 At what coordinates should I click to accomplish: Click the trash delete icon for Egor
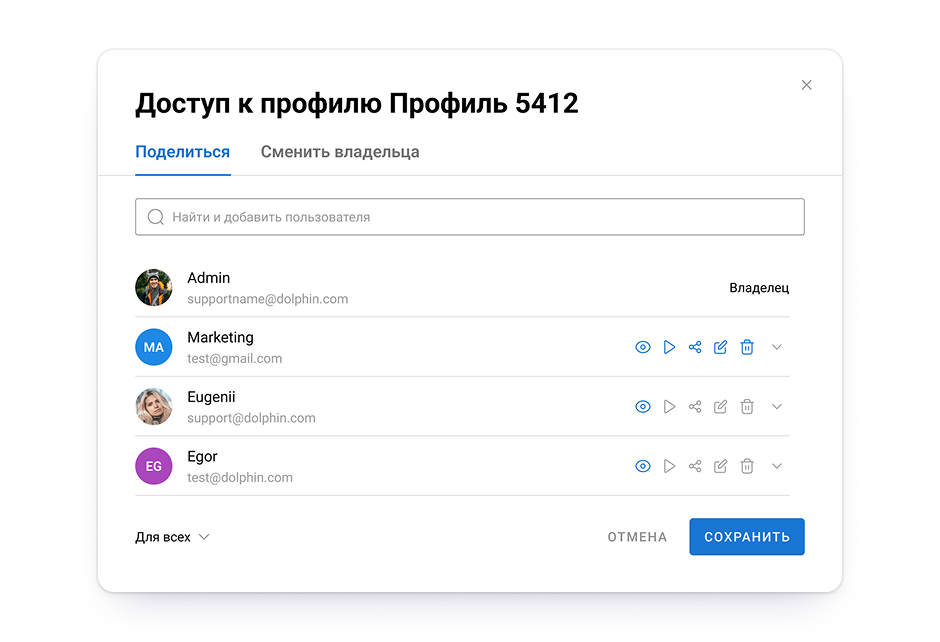coord(747,466)
